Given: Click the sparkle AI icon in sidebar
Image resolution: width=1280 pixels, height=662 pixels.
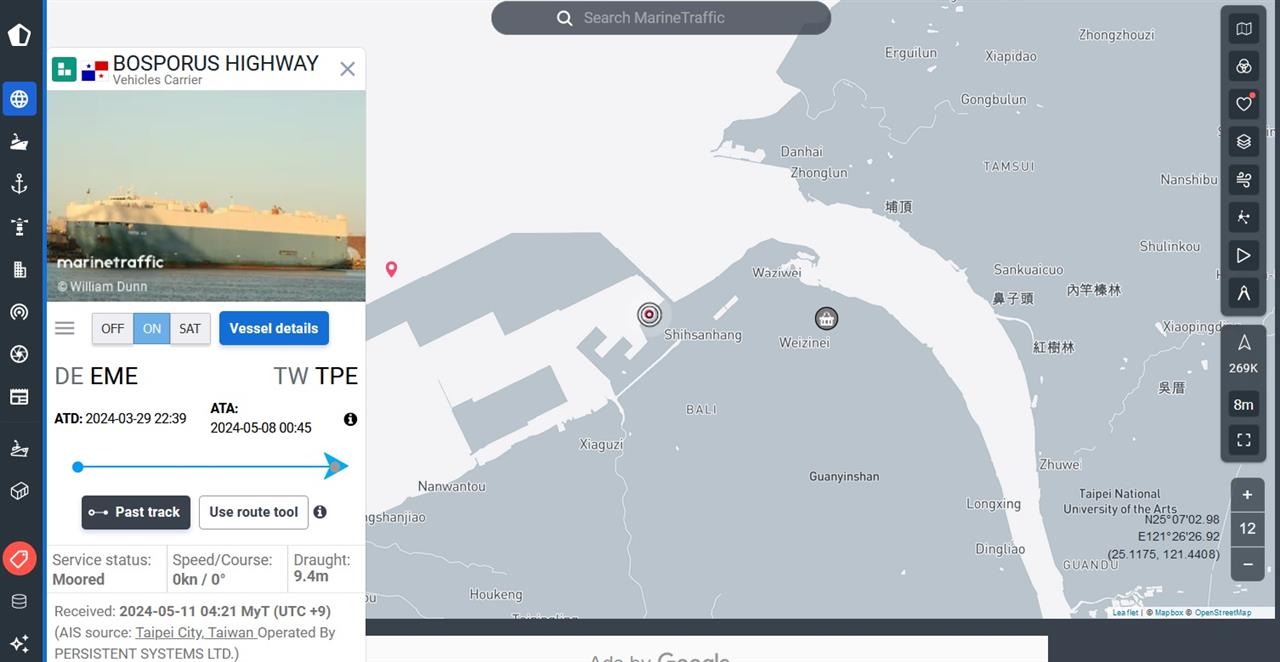Looking at the screenshot, I should coord(19,644).
